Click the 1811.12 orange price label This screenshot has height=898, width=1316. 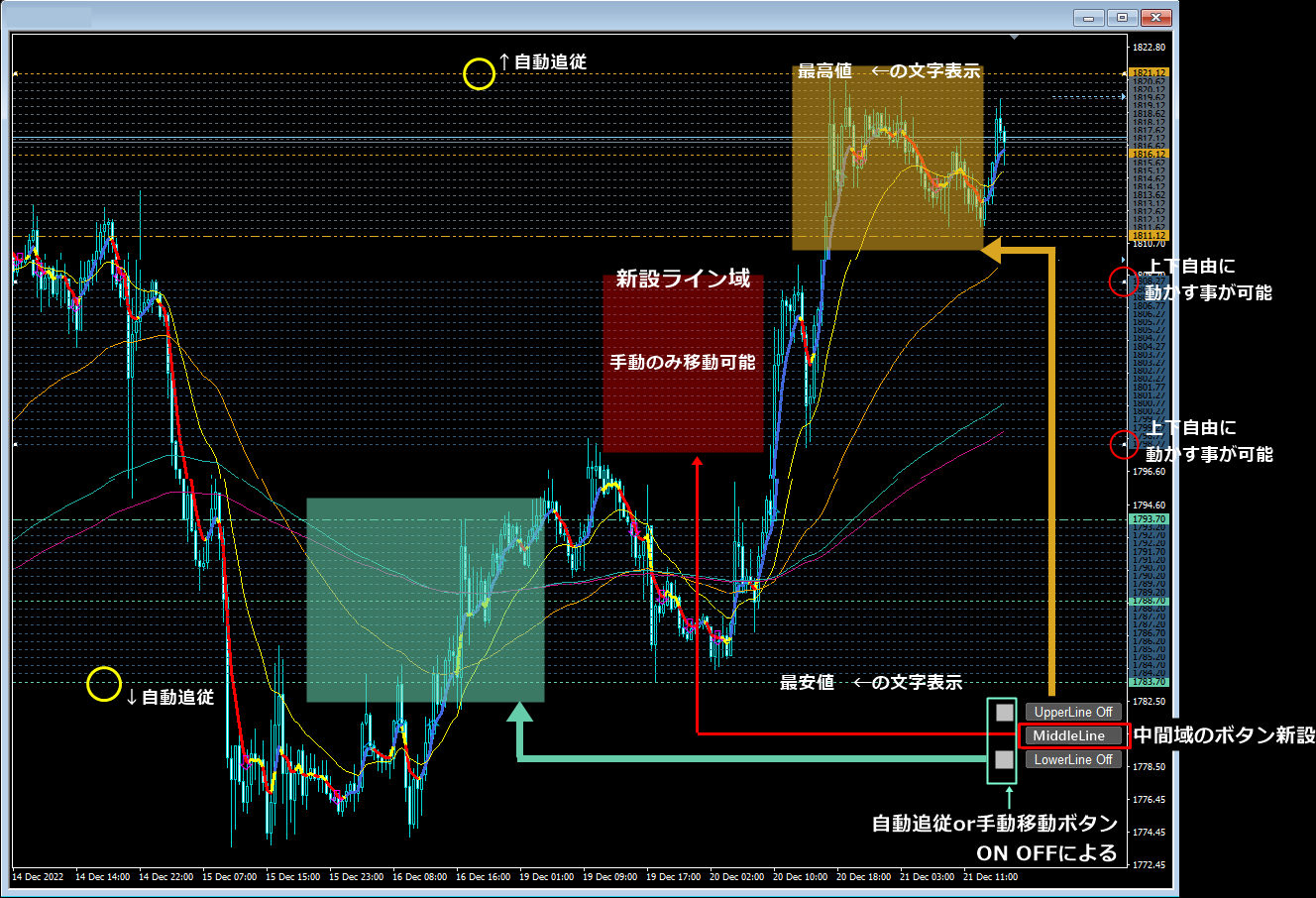point(1150,236)
